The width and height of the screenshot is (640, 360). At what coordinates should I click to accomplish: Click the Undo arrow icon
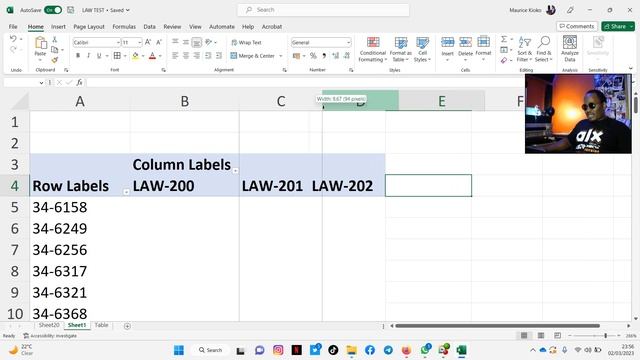13,39
